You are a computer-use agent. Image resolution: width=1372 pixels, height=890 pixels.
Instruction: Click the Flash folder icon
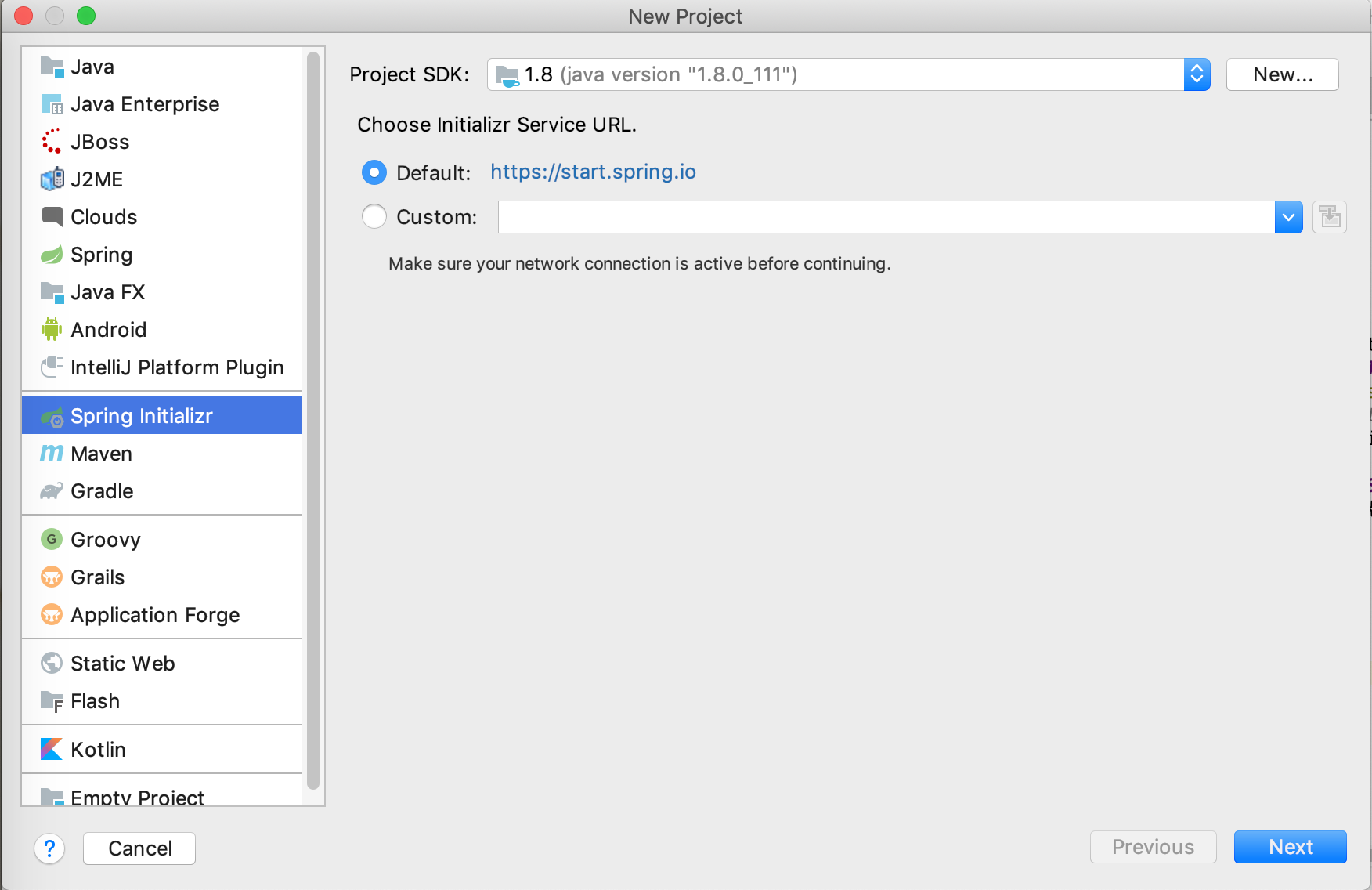click(52, 701)
